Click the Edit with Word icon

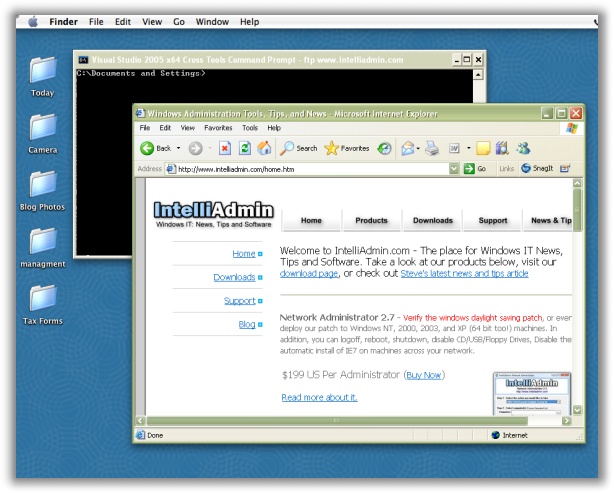coord(454,148)
